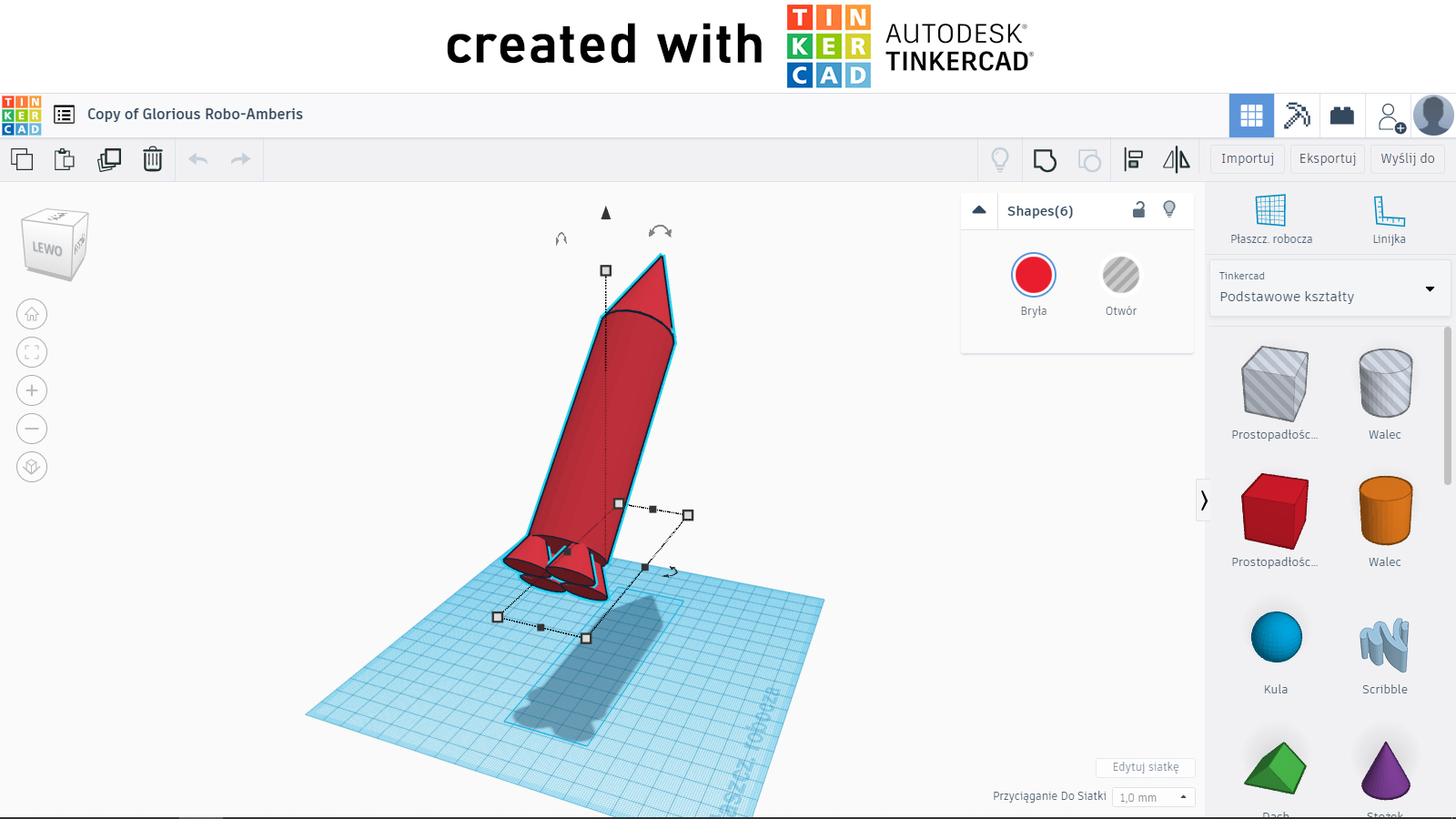Image resolution: width=1456 pixels, height=819 pixels.
Task: Pick the red box shape
Action: 1275,511
